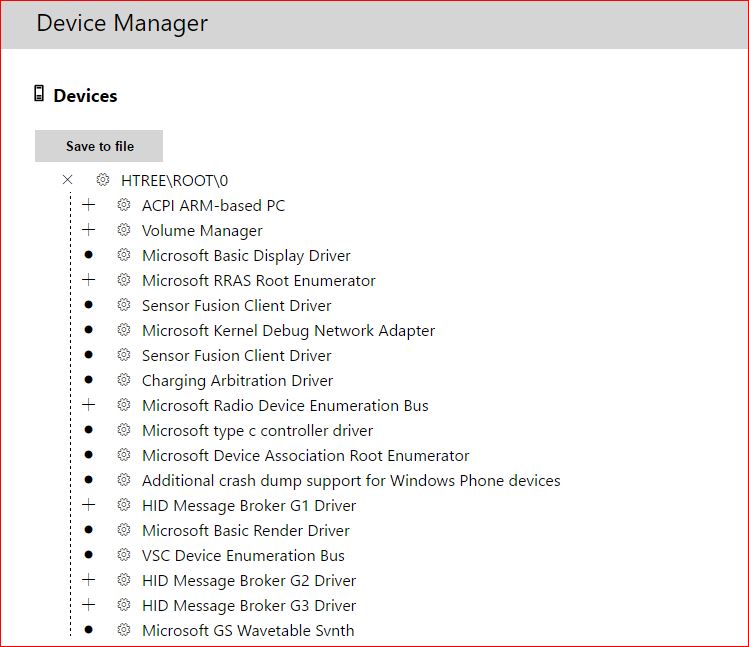The height and width of the screenshot is (647, 749).
Task: Expand the ACPI ARM-based PC node
Action: (89, 205)
